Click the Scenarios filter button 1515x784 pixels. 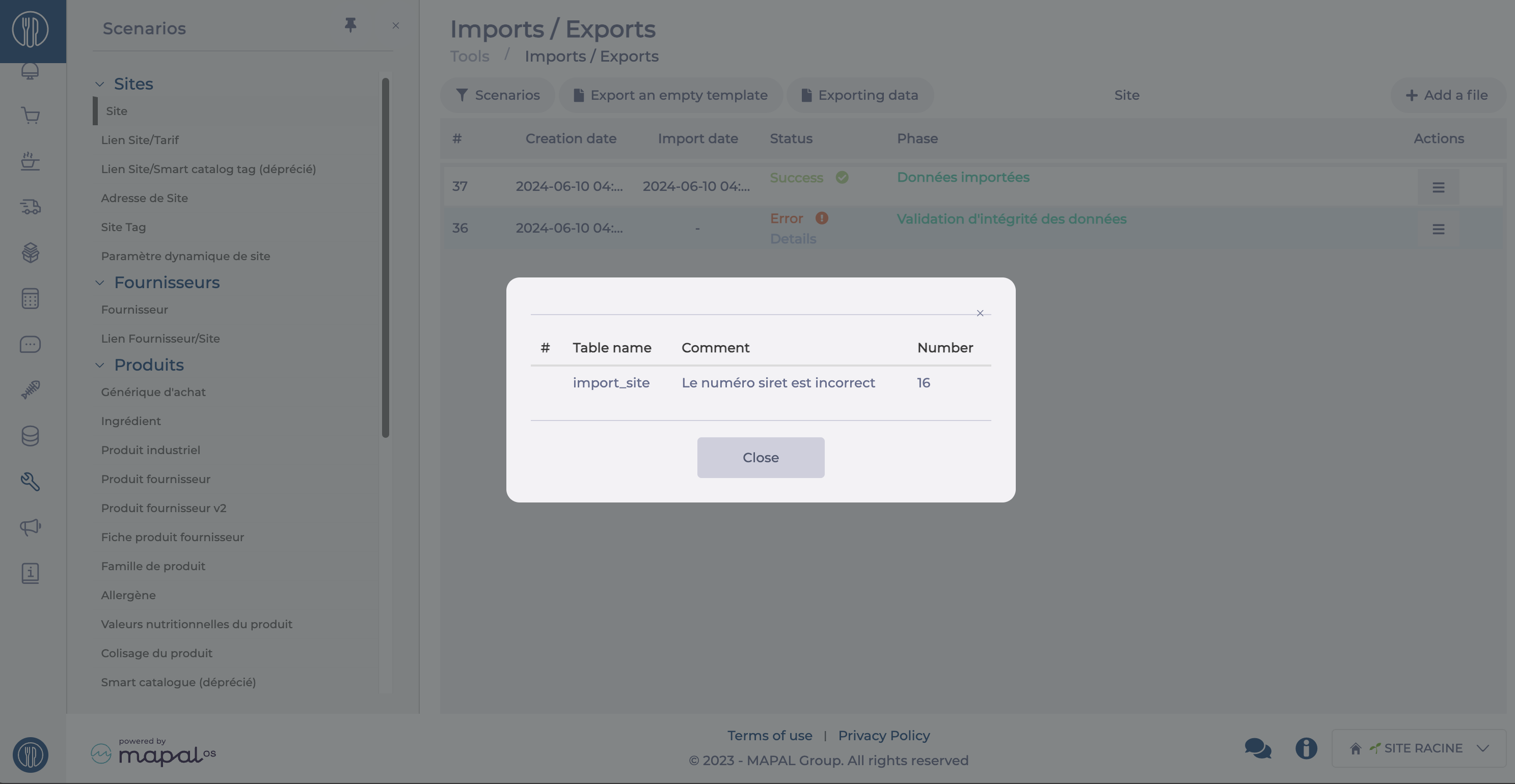tap(498, 95)
